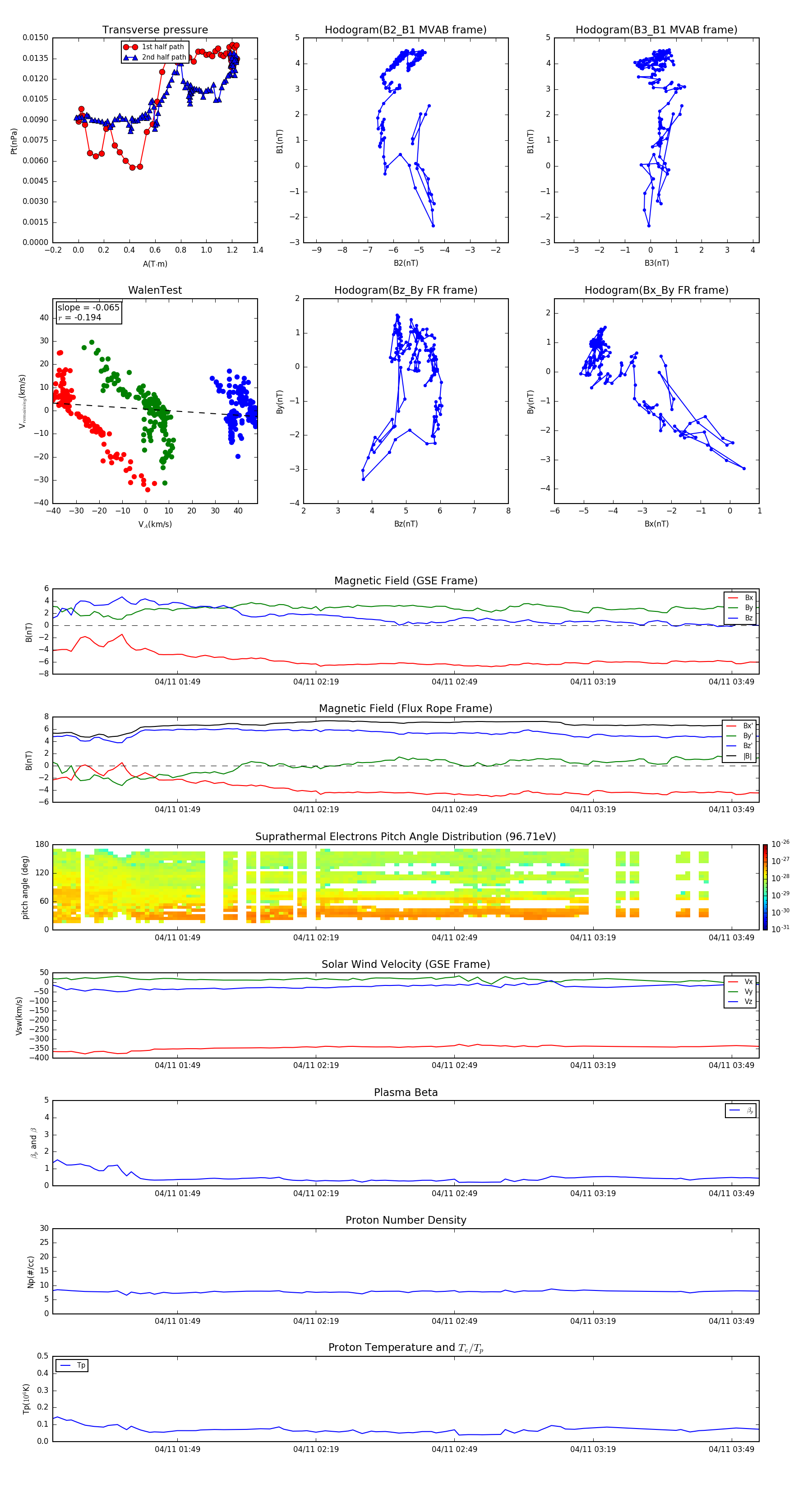Click '04/11 02:49' tick under Plasma Beta plot
The image size is (812, 1489).
pyautogui.click(x=454, y=1193)
